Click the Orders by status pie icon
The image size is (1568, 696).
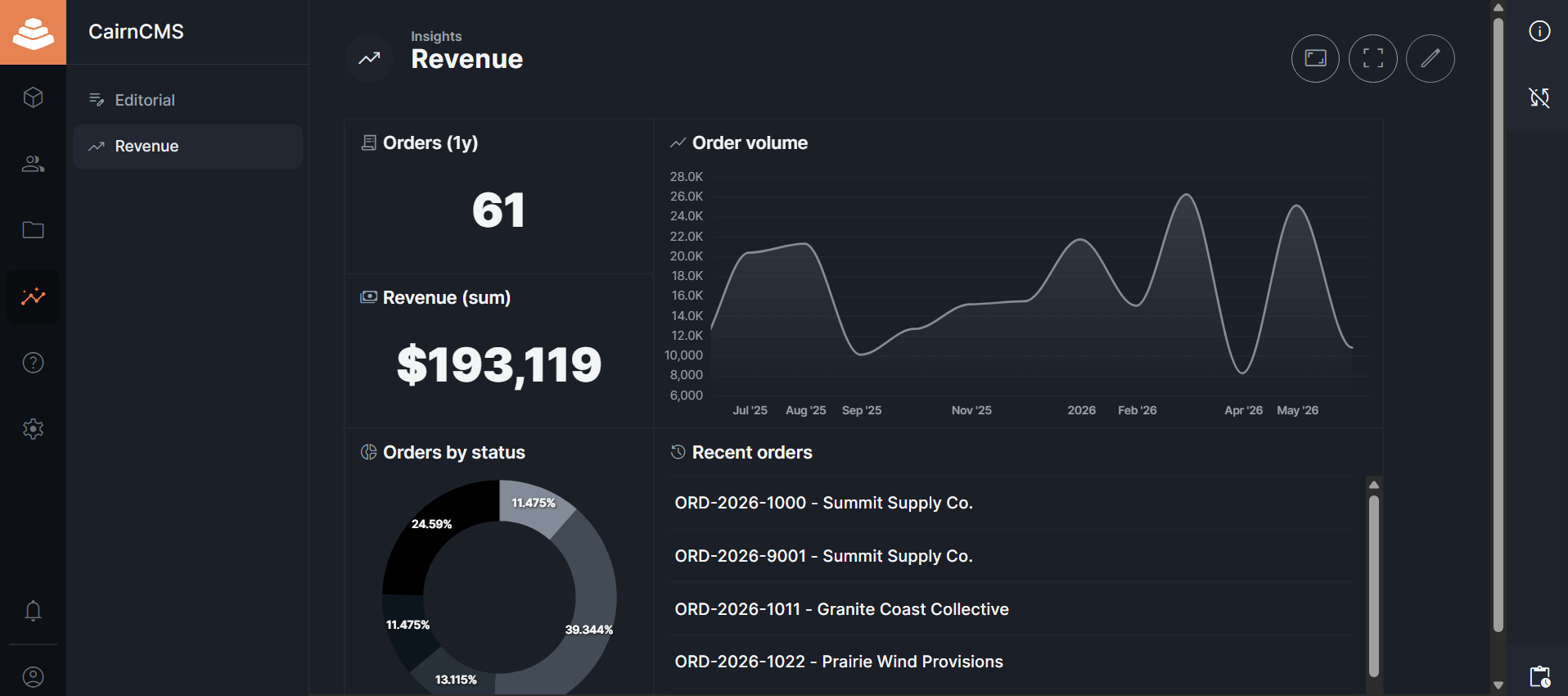(369, 452)
